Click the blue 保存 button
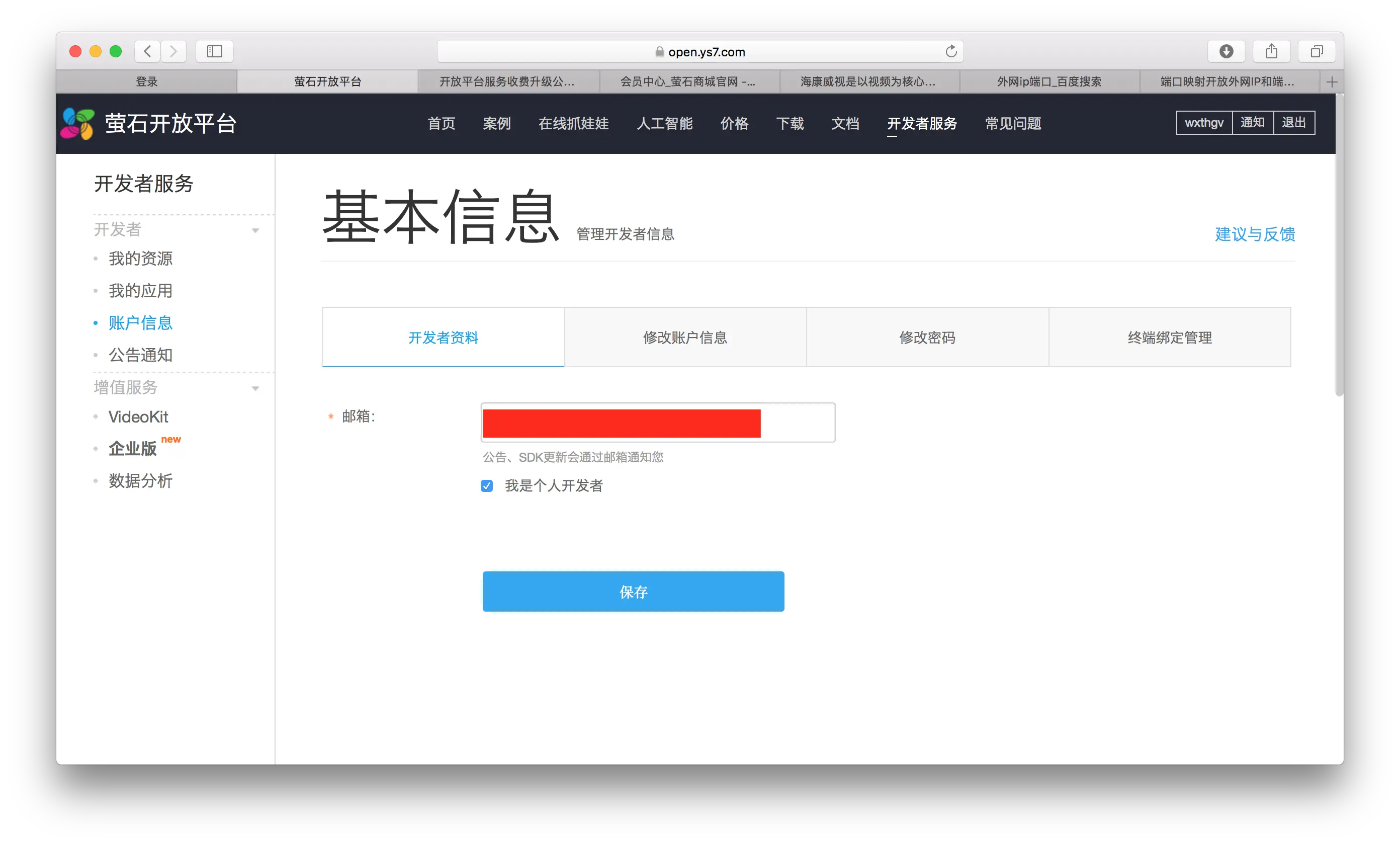 [633, 591]
